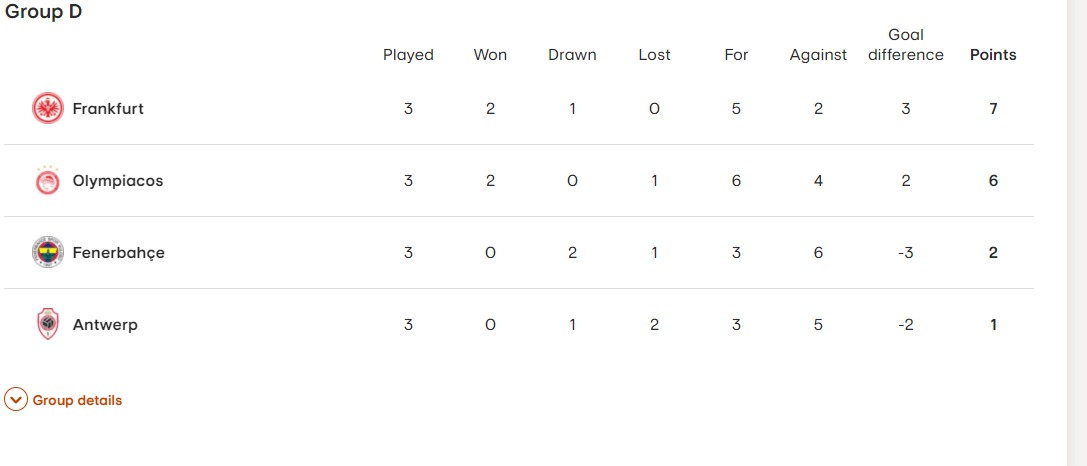Click the Won column header

click(490, 55)
